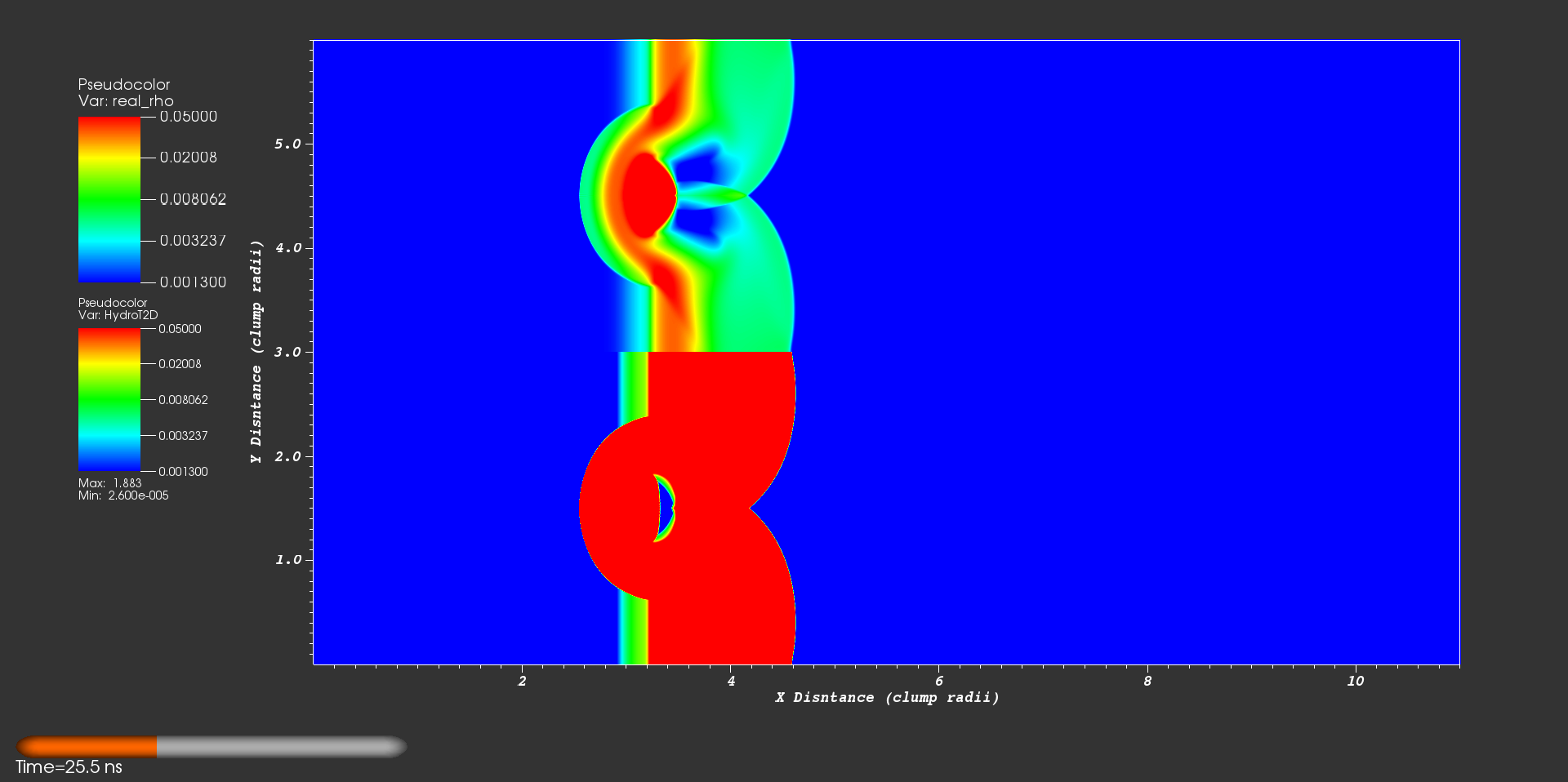
Task: Click the 'Min: 2.600e-005' value
Action: pyautogui.click(x=123, y=495)
